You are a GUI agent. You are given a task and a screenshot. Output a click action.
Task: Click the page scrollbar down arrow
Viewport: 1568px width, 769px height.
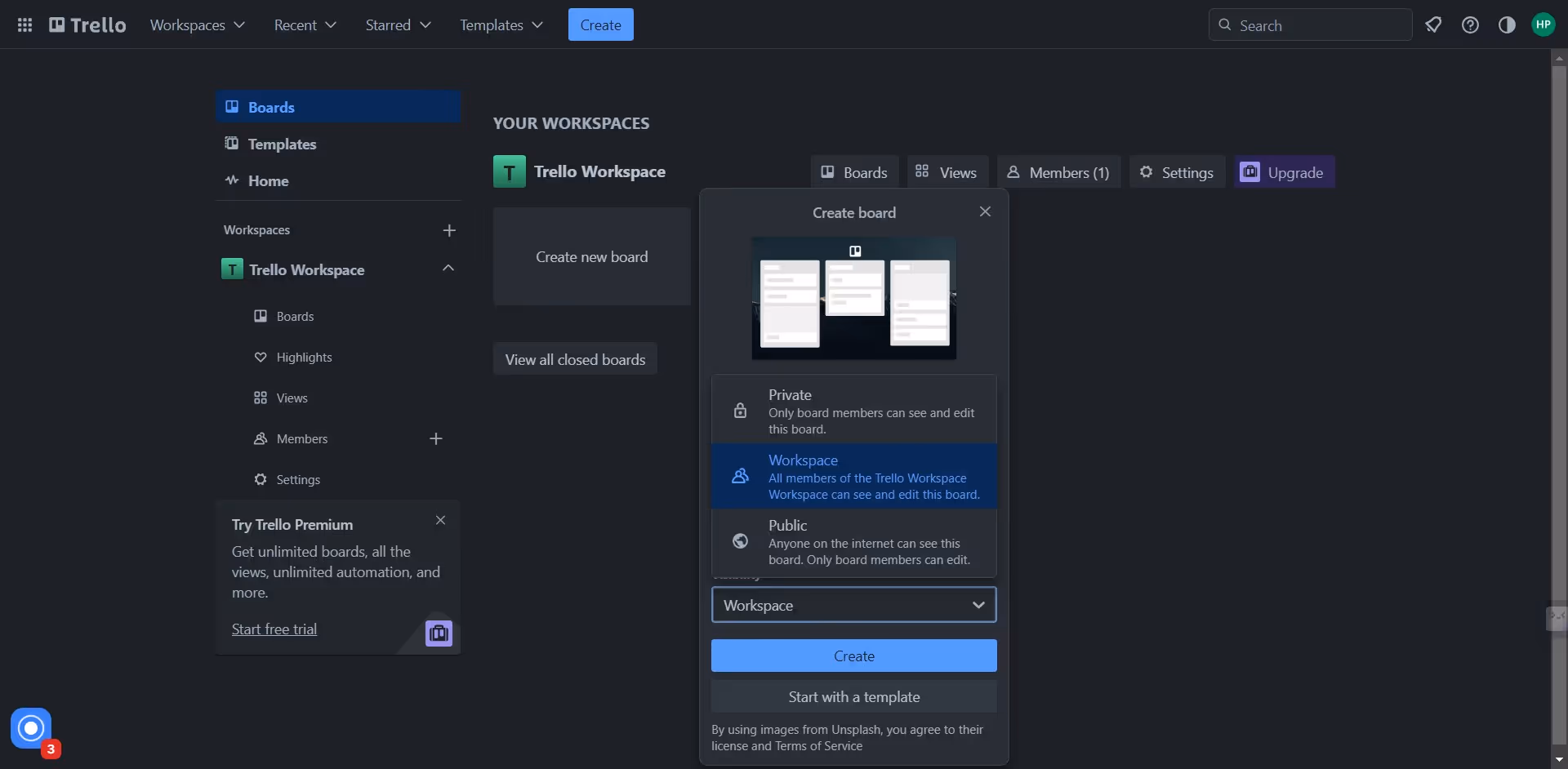coord(1559,760)
